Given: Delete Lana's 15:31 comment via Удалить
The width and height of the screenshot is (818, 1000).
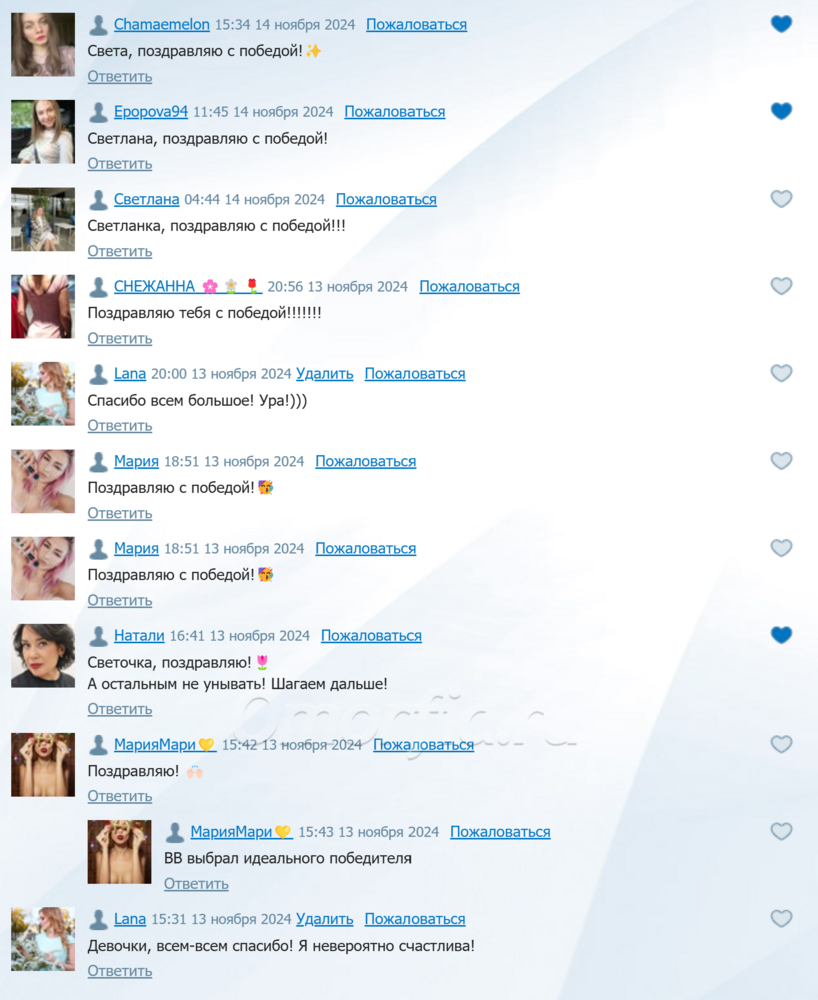Looking at the screenshot, I should click(x=325, y=919).
